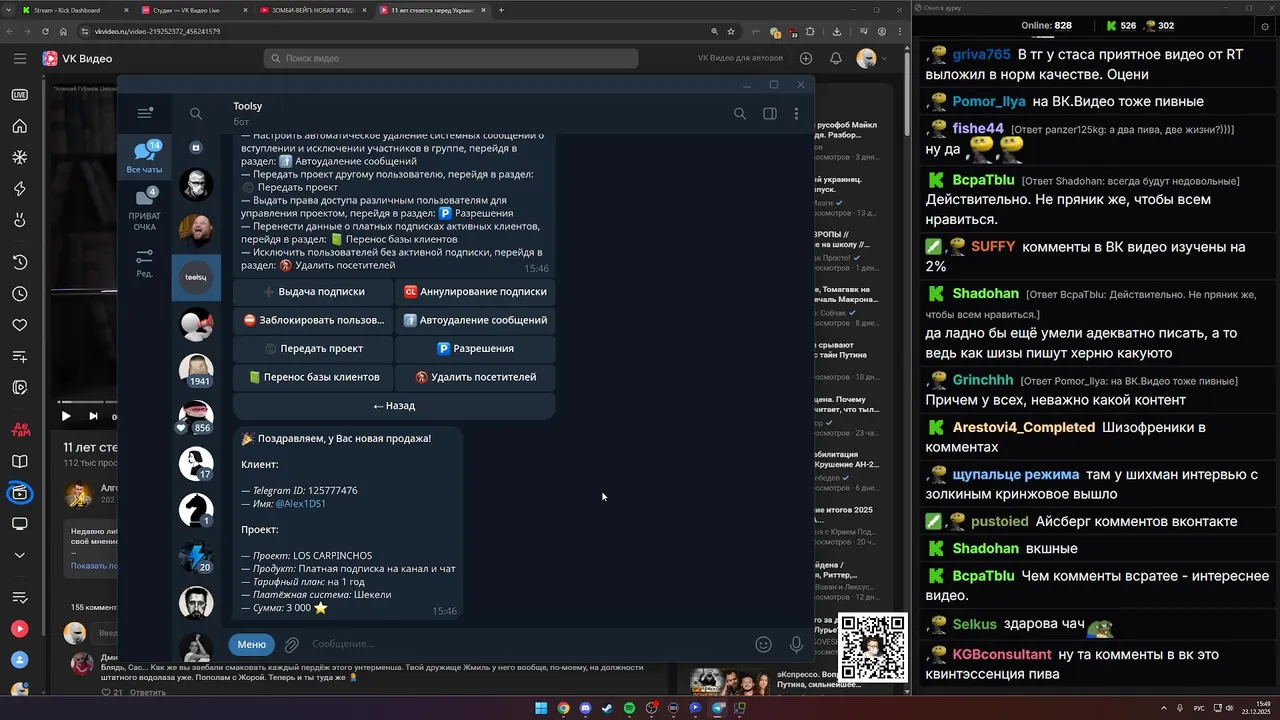Open Spotify from the taskbar
1280x720 pixels.
click(629, 709)
